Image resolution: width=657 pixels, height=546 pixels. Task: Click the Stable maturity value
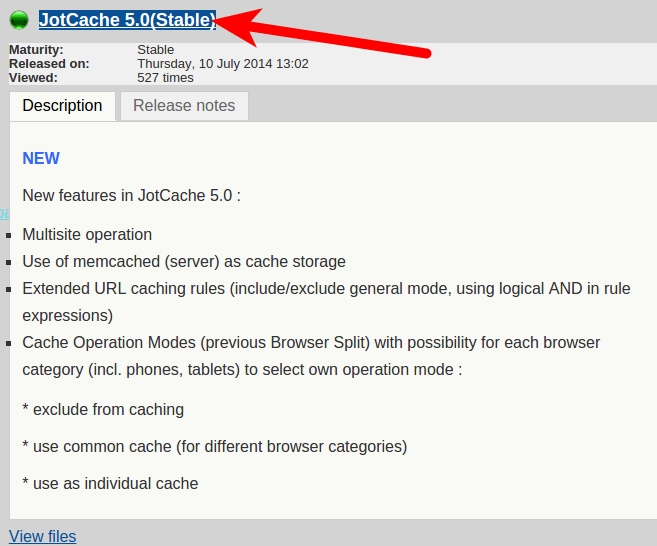(x=155, y=50)
